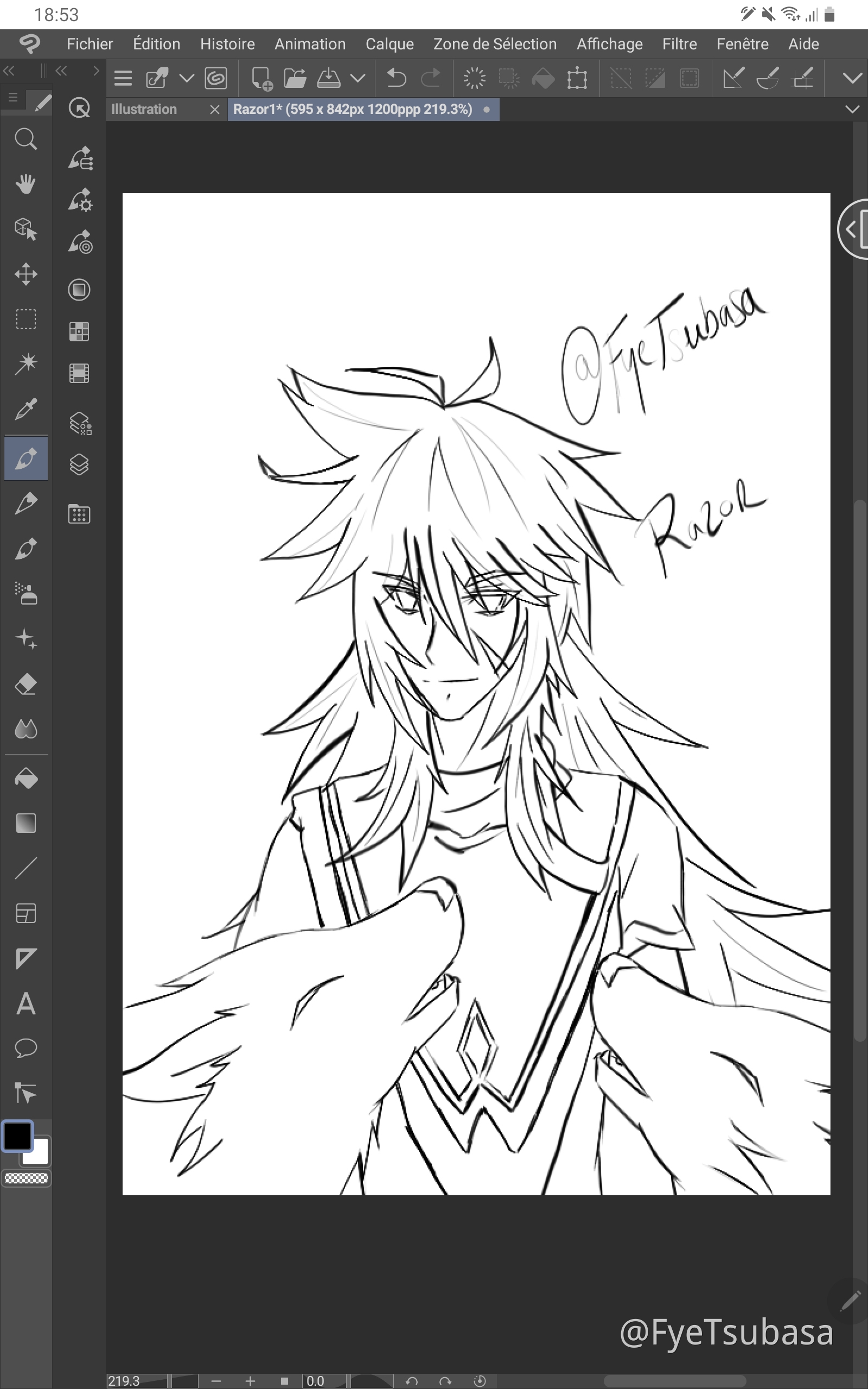Open the Sub Tool panel icon

coord(80,158)
